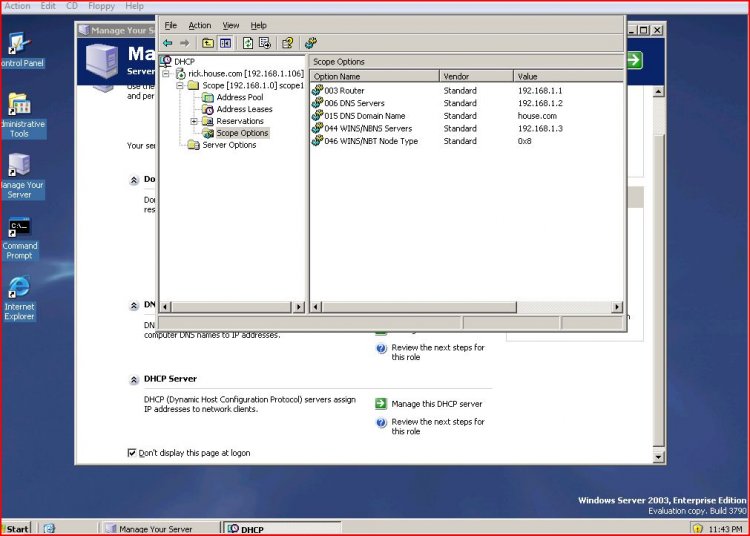Expand the Reservations tree node
750x536 pixels.
(194, 121)
